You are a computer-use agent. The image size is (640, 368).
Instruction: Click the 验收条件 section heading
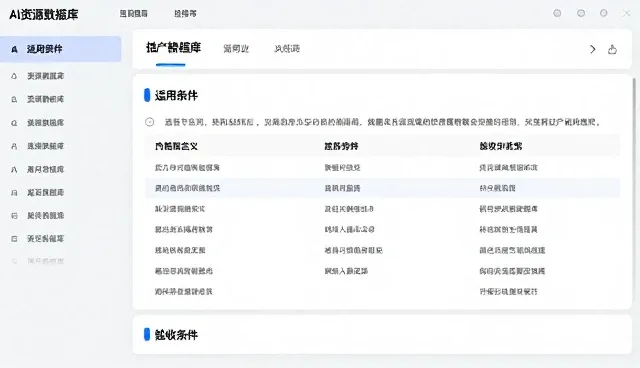(x=176, y=335)
